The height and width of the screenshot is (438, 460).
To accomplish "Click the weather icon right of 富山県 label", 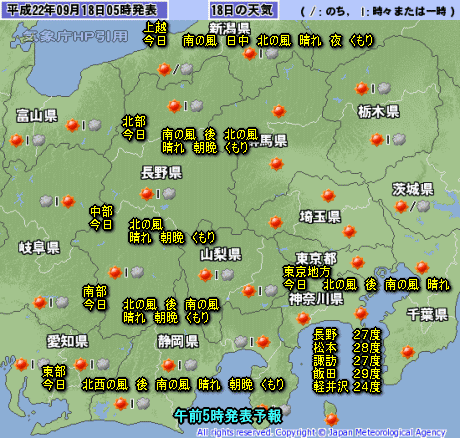I will [x=83, y=125].
